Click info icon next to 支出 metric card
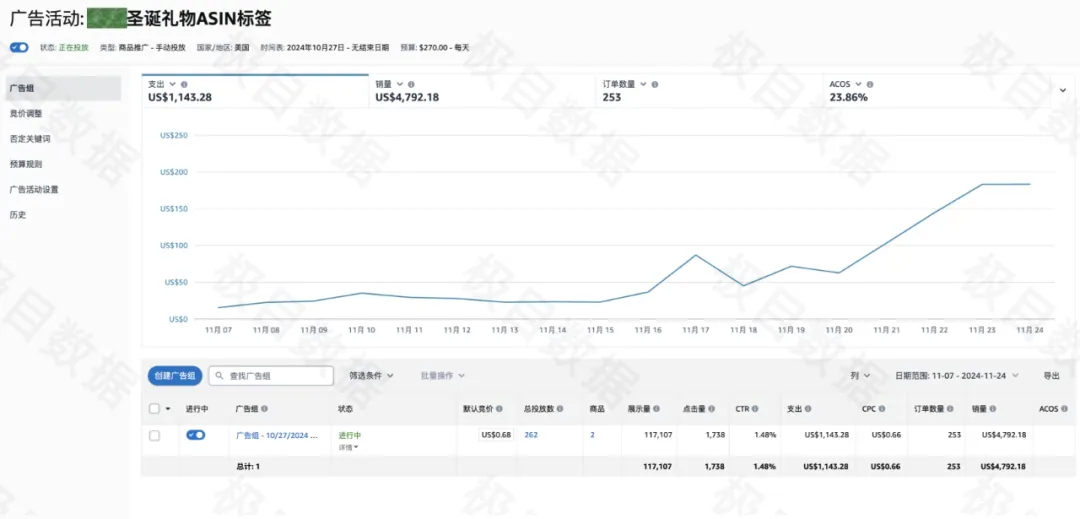1080x519 pixels. (184, 84)
